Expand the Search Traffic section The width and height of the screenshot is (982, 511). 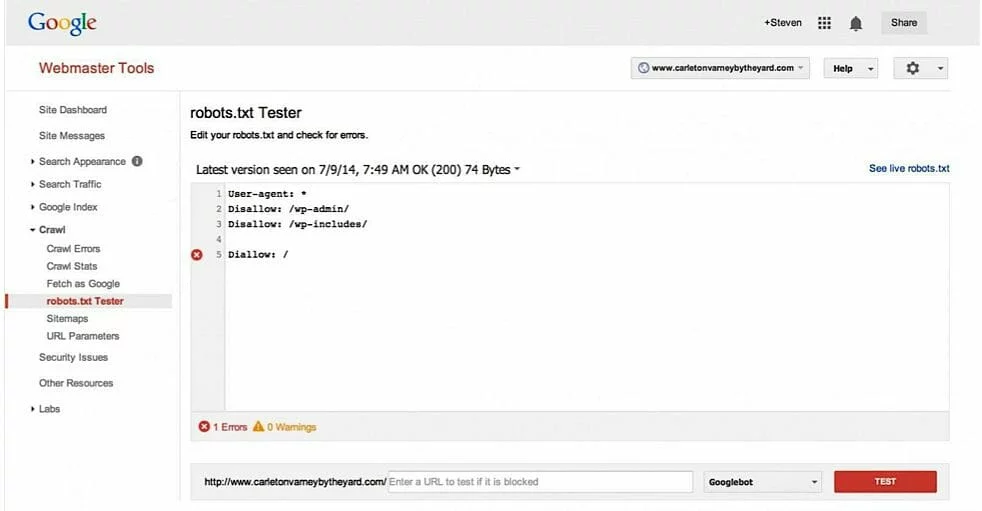tap(69, 184)
